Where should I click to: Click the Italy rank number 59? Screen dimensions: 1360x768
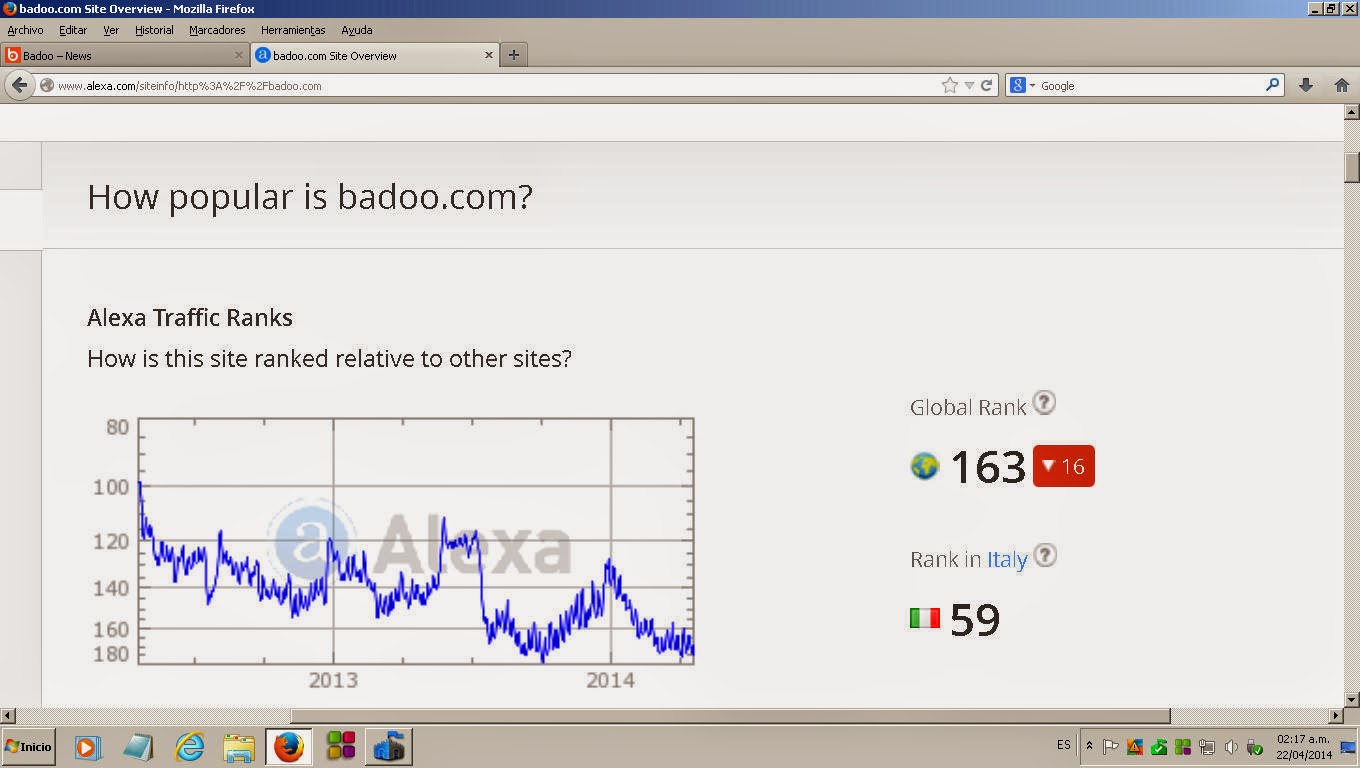pos(975,620)
